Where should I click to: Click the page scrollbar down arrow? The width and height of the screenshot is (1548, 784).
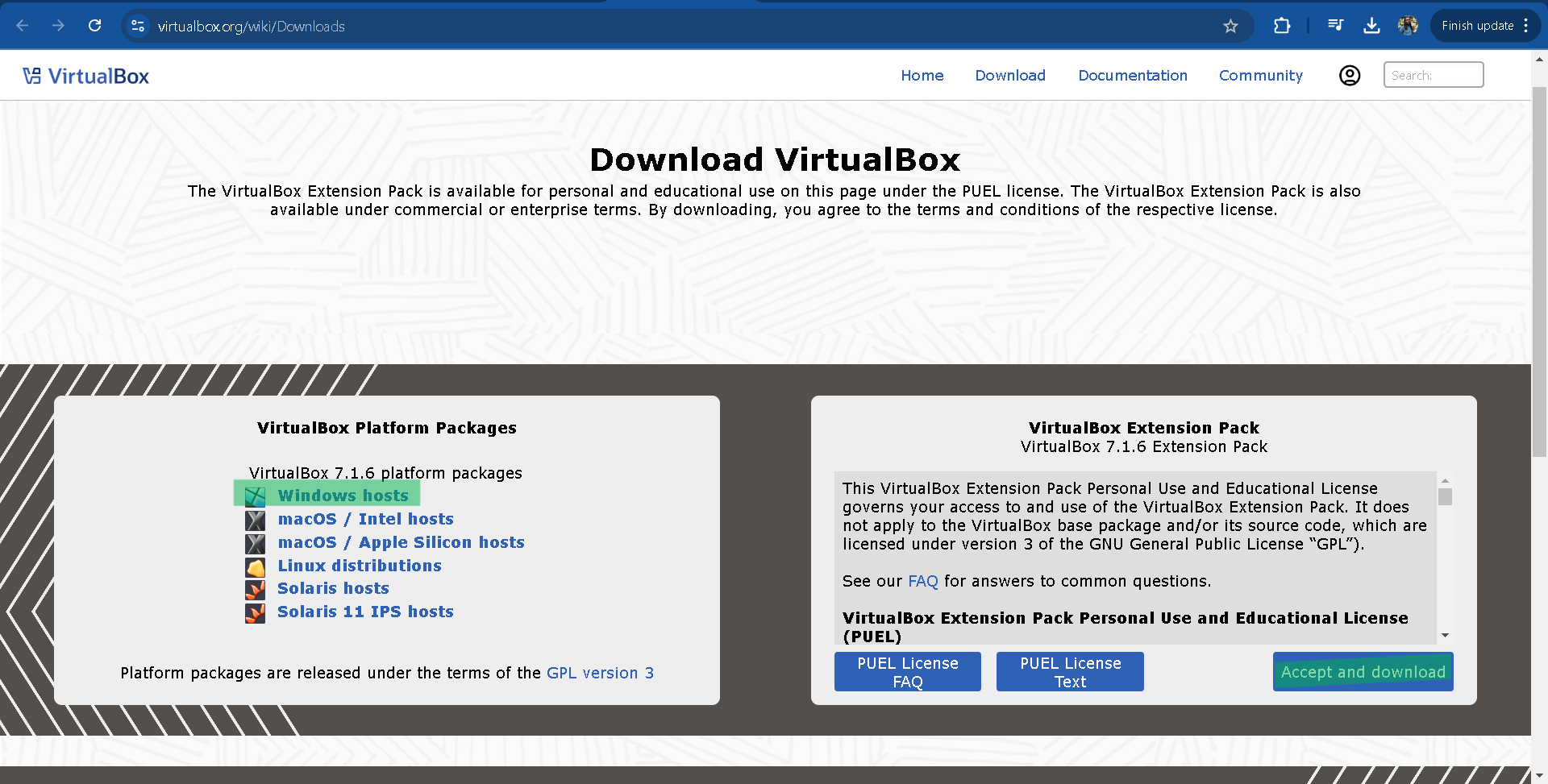(x=1539, y=776)
